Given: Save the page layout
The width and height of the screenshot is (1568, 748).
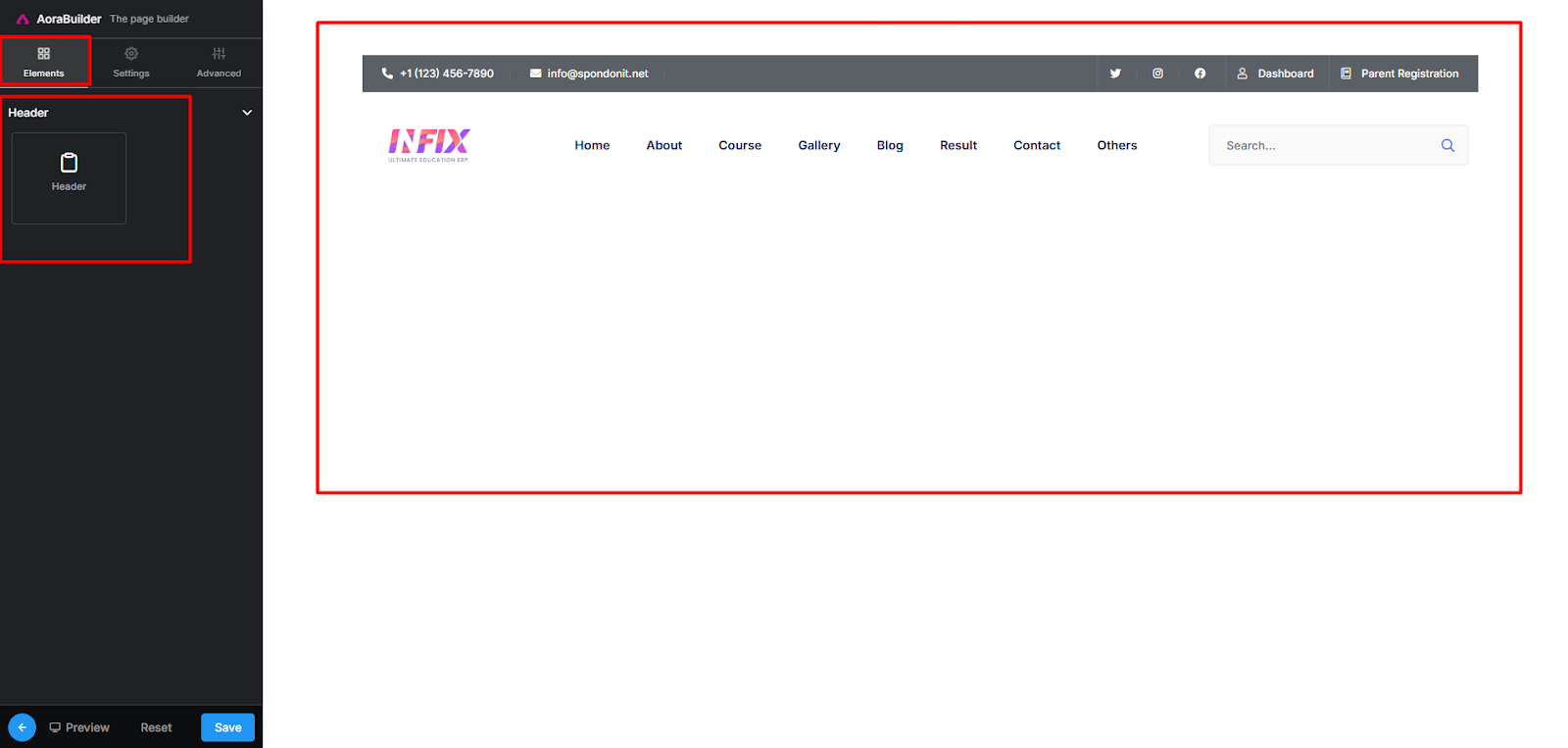Looking at the screenshot, I should pos(227,727).
